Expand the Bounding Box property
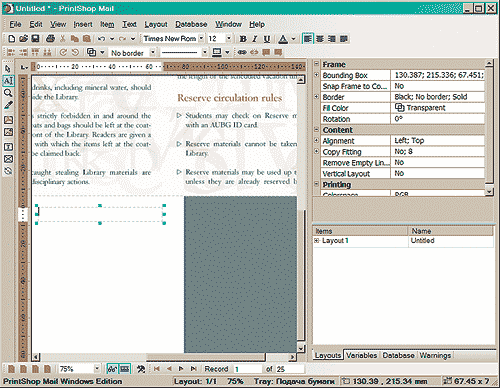The height and width of the screenshot is (388, 500). [x=317, y=75]
